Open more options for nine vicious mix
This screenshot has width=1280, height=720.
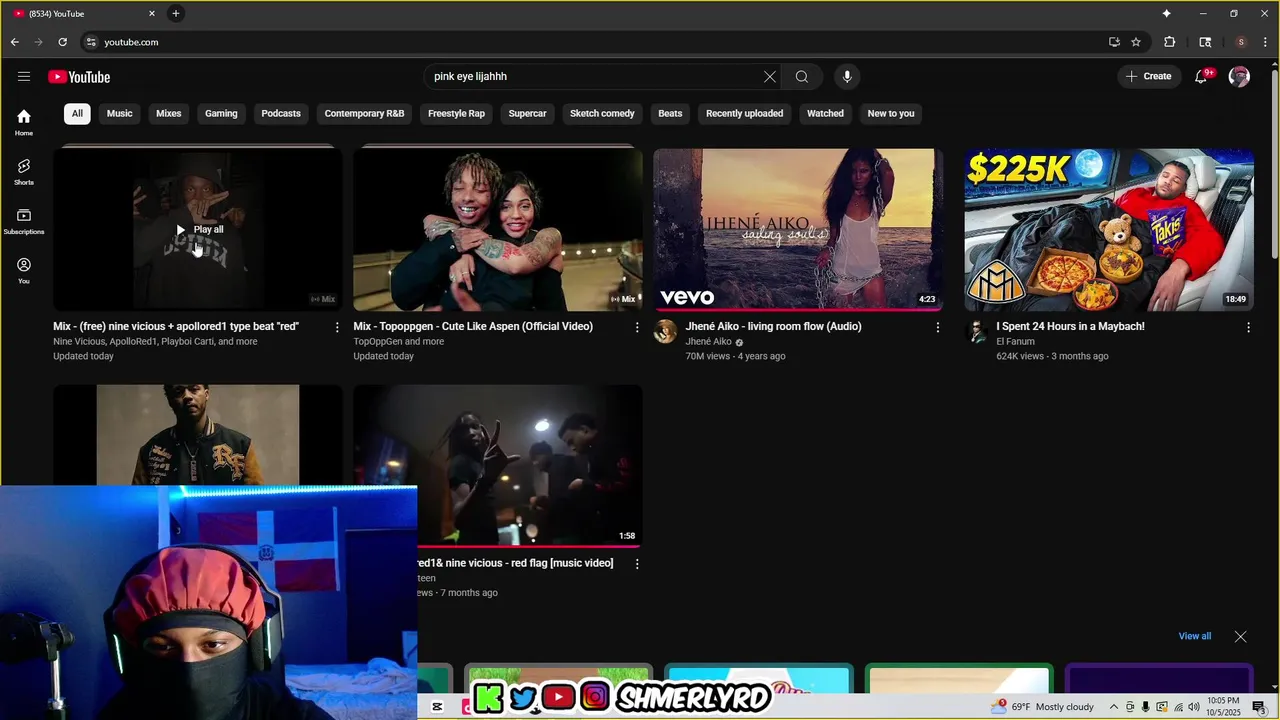pyautogui.click(x=337, y=327)
